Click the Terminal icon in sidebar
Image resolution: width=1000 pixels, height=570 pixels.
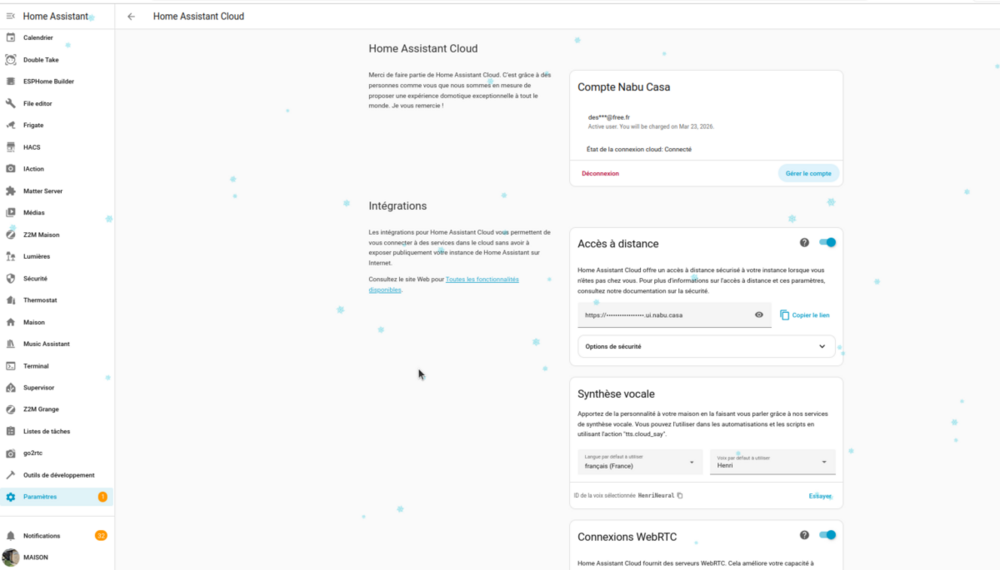click(x=10, y=366)
